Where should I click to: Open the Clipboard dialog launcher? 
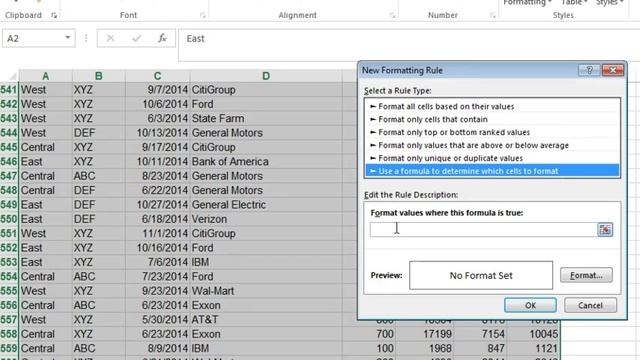54,16
